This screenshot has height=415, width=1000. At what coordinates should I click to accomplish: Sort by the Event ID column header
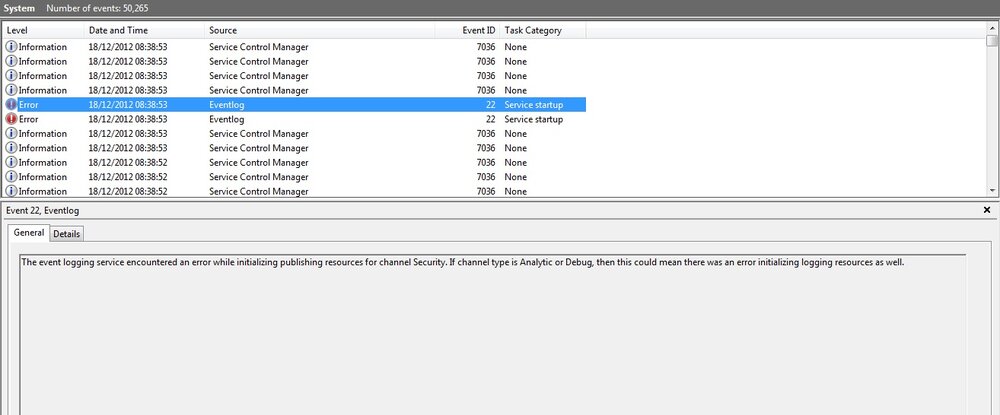467,31
